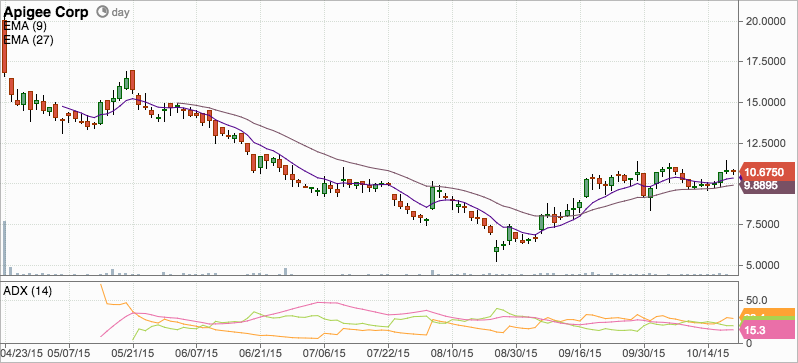Click the large red first candlestick
Image resolution: width=798 pixels, height=363 pixels.
tap(5, 47)
